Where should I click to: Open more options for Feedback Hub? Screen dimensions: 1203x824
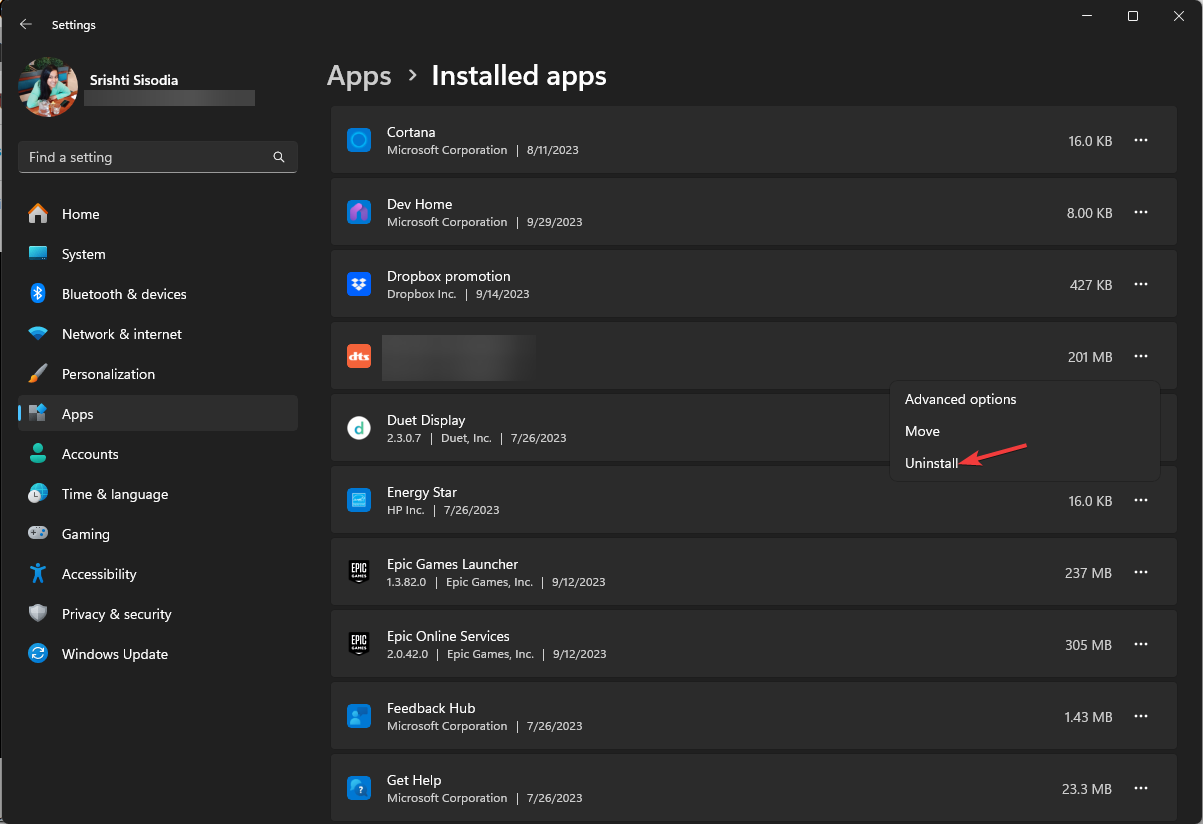click(1141, 717)
